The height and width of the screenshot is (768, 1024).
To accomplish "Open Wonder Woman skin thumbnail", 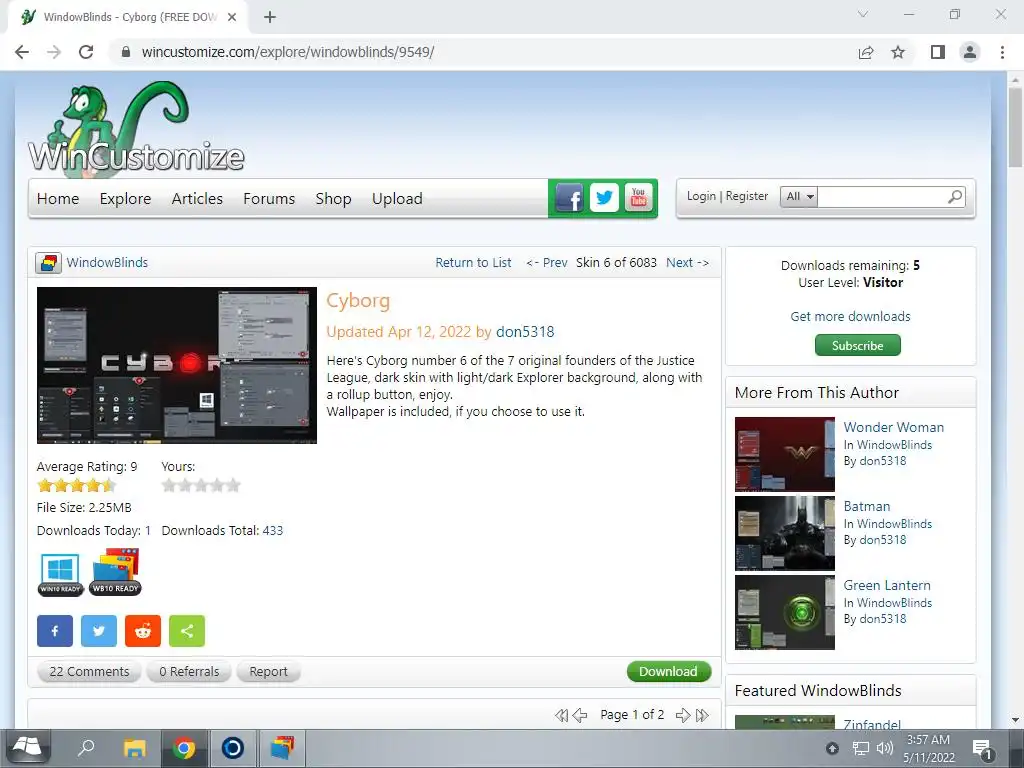I will (x=784, y=455).
